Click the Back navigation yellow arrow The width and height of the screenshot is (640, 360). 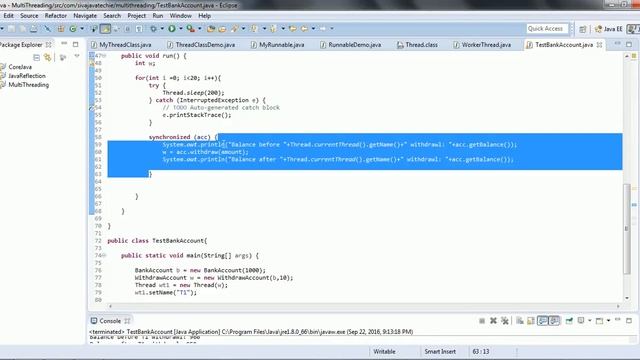point(304,29)
